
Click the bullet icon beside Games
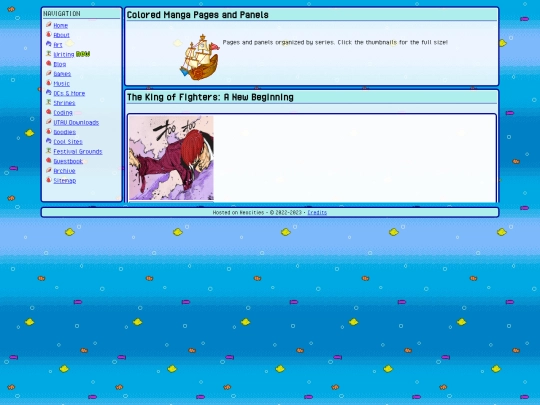(x=49, y=73)
